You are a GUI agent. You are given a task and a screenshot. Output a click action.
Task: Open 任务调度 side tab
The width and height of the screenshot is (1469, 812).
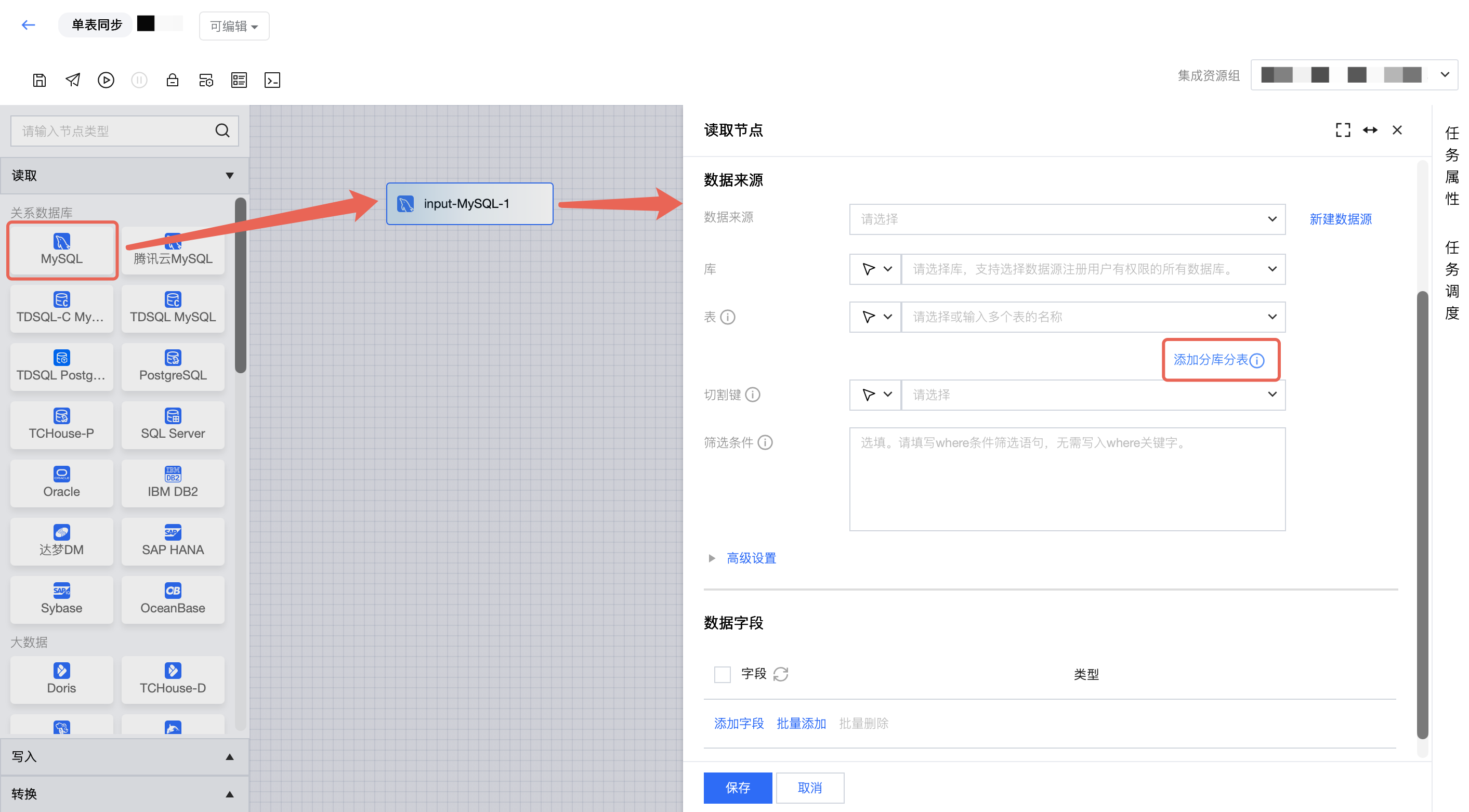point(1452,280)
